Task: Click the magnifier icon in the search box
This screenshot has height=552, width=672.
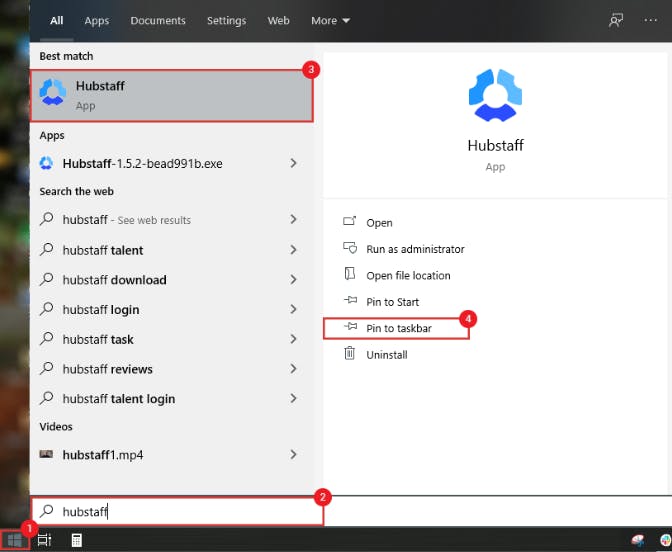Action: click(x=46, y=510)
